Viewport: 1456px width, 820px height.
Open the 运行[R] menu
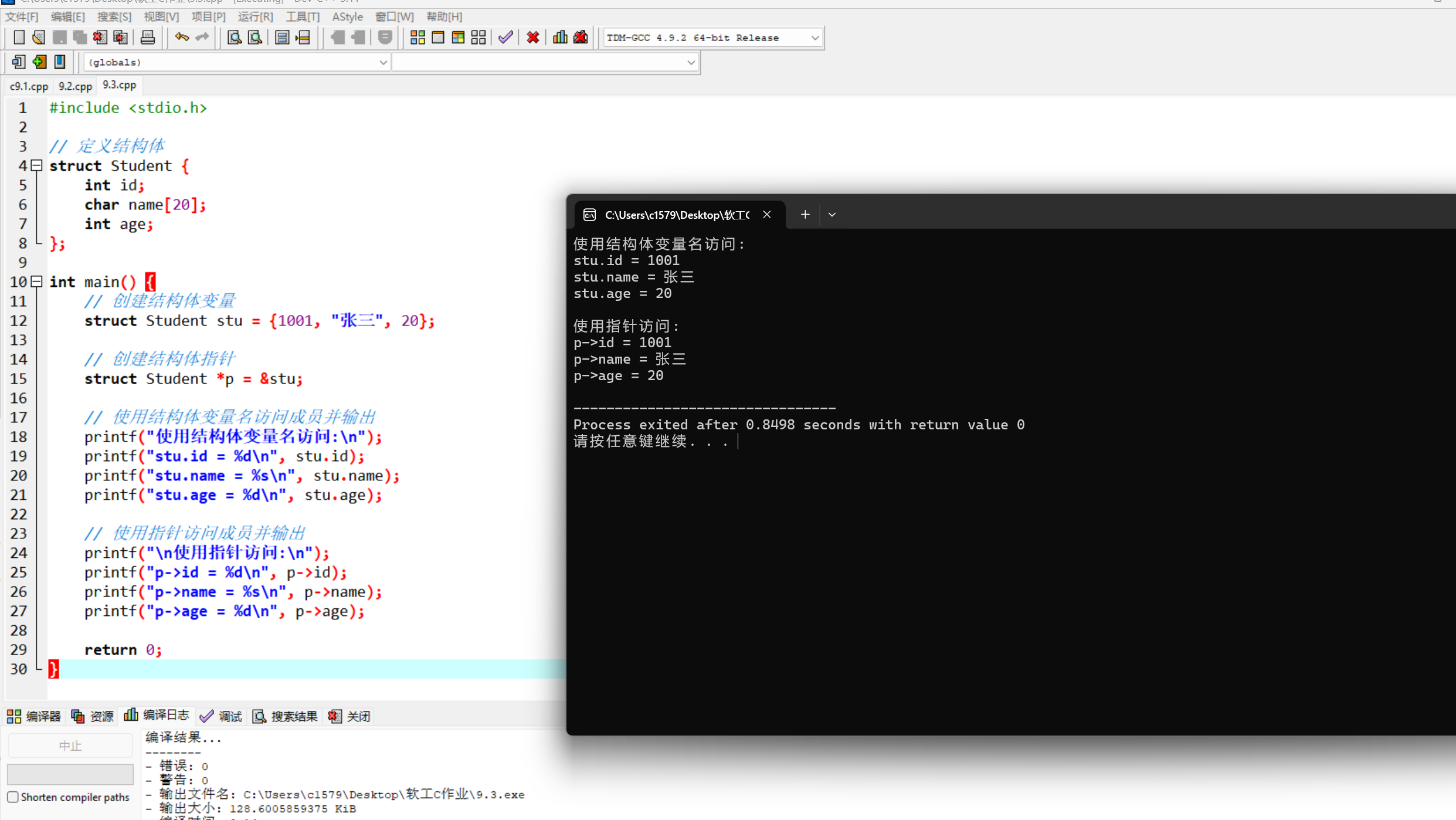pos(255,16)
